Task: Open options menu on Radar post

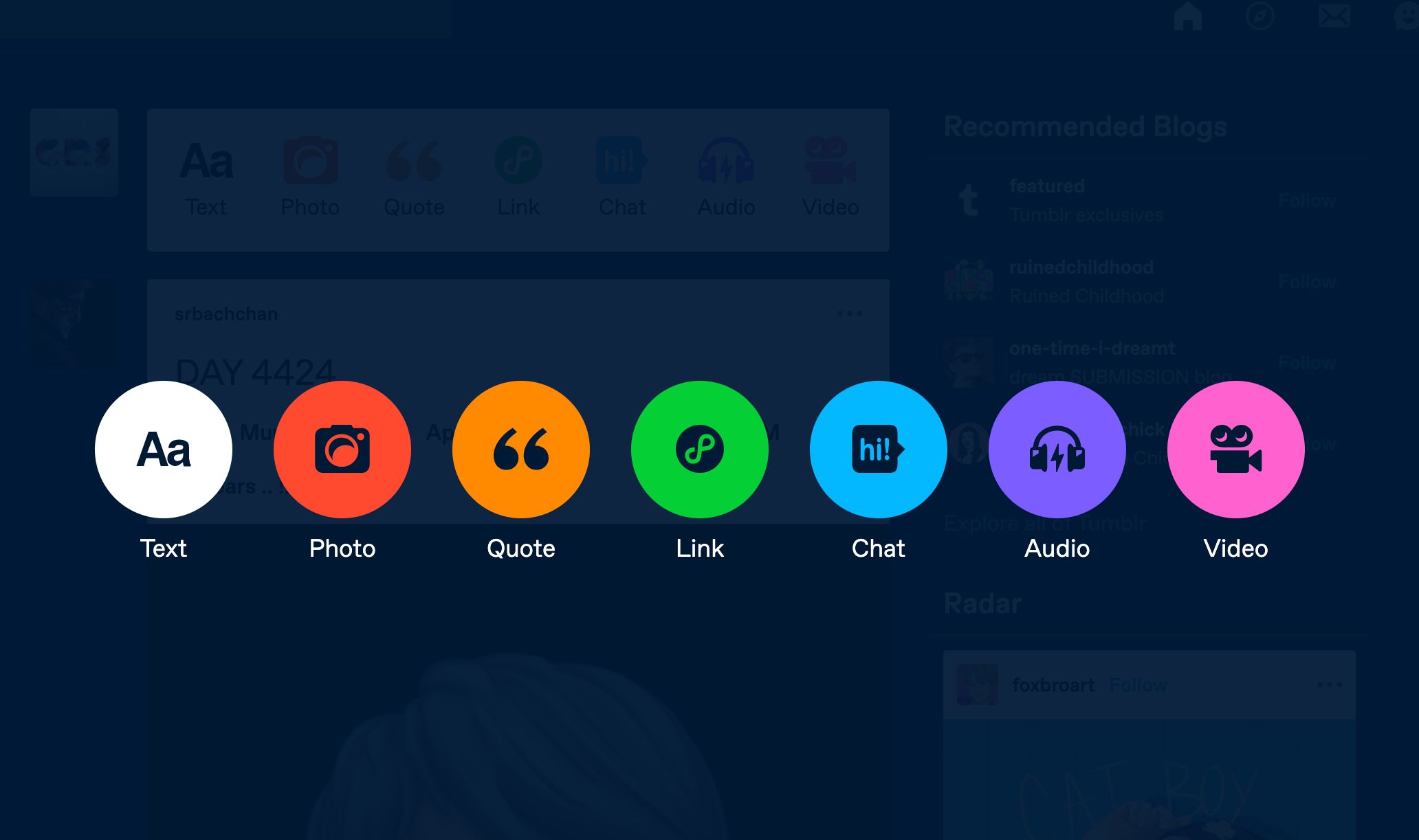Action: click(1330, 685)
